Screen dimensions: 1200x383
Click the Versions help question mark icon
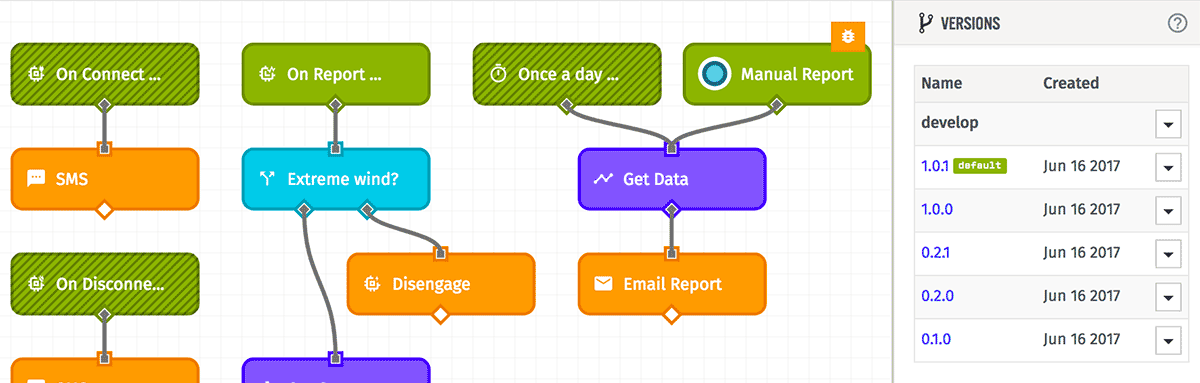(1177, 24)
